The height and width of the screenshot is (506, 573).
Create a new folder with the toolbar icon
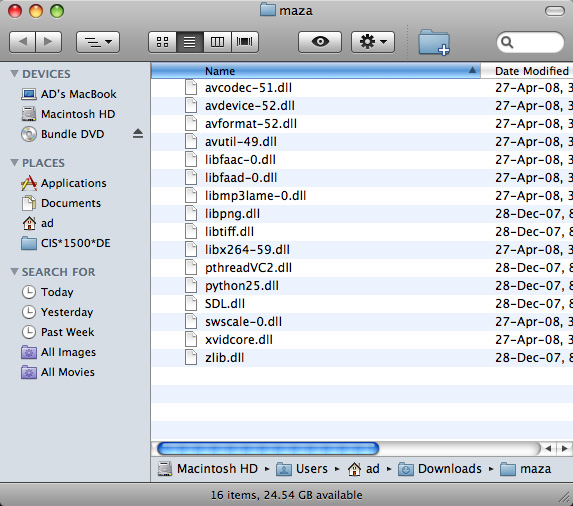[x=434, y=43]
